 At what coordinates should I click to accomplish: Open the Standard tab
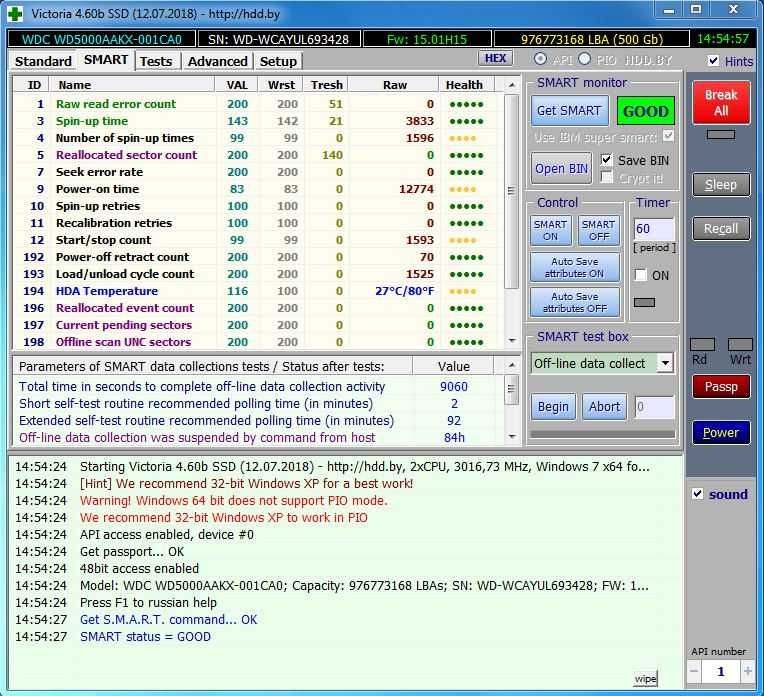coord(43,61)
